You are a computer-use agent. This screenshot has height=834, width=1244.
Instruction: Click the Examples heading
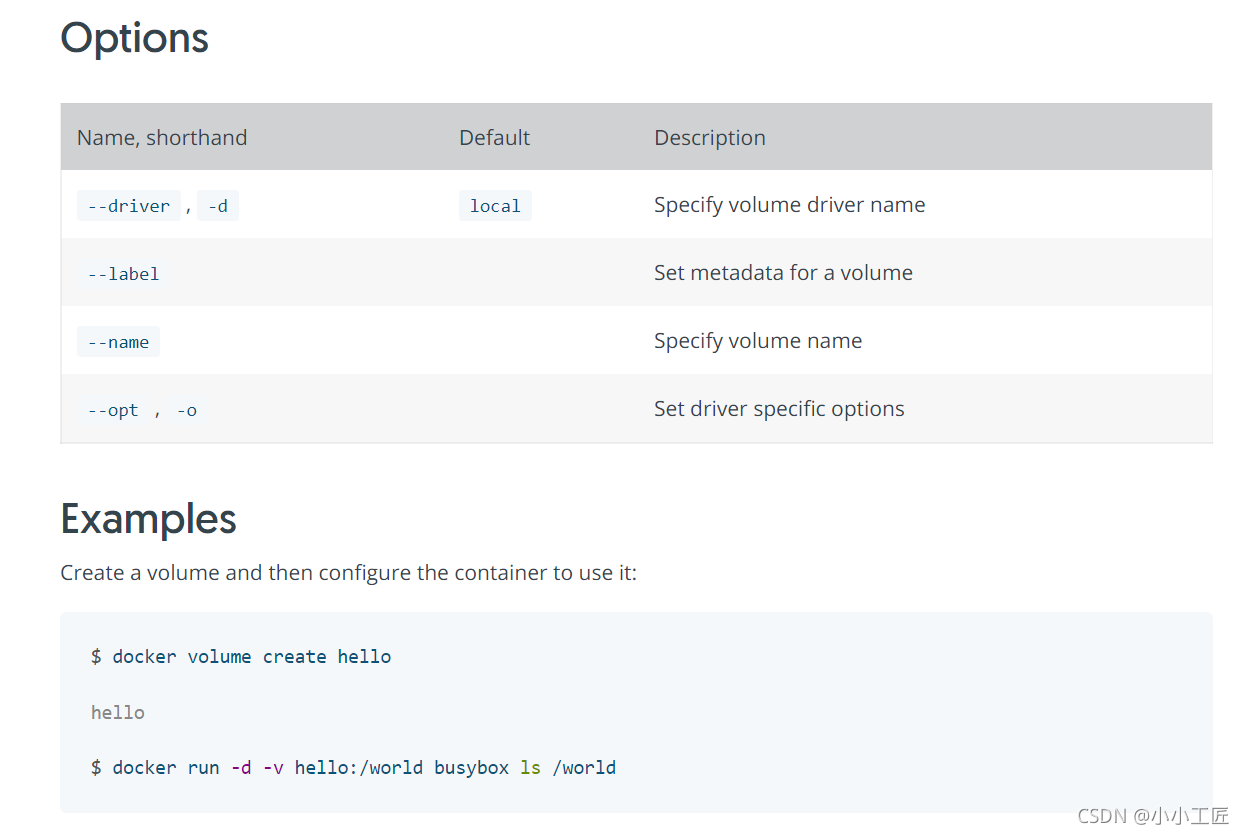(x=148, y=519)
